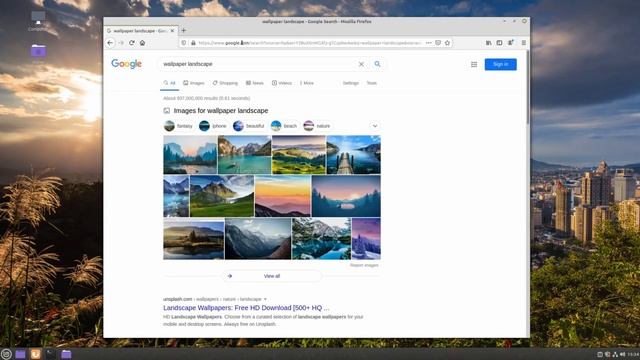The image size is (640, 360).
Task: Reload the page with refresh icon
Action: click(x=131, y=42)
